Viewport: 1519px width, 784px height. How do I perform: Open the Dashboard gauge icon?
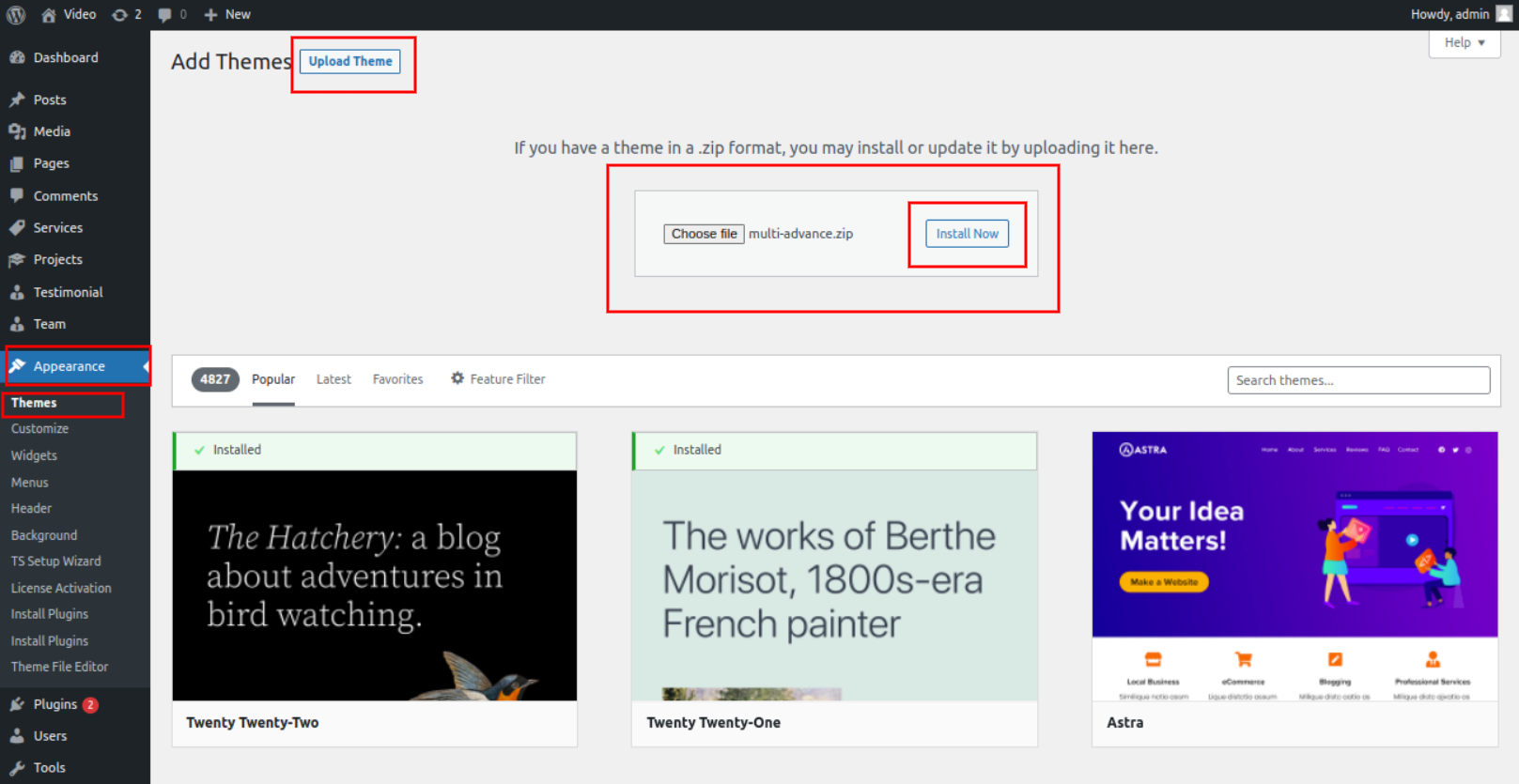[17, 57]
